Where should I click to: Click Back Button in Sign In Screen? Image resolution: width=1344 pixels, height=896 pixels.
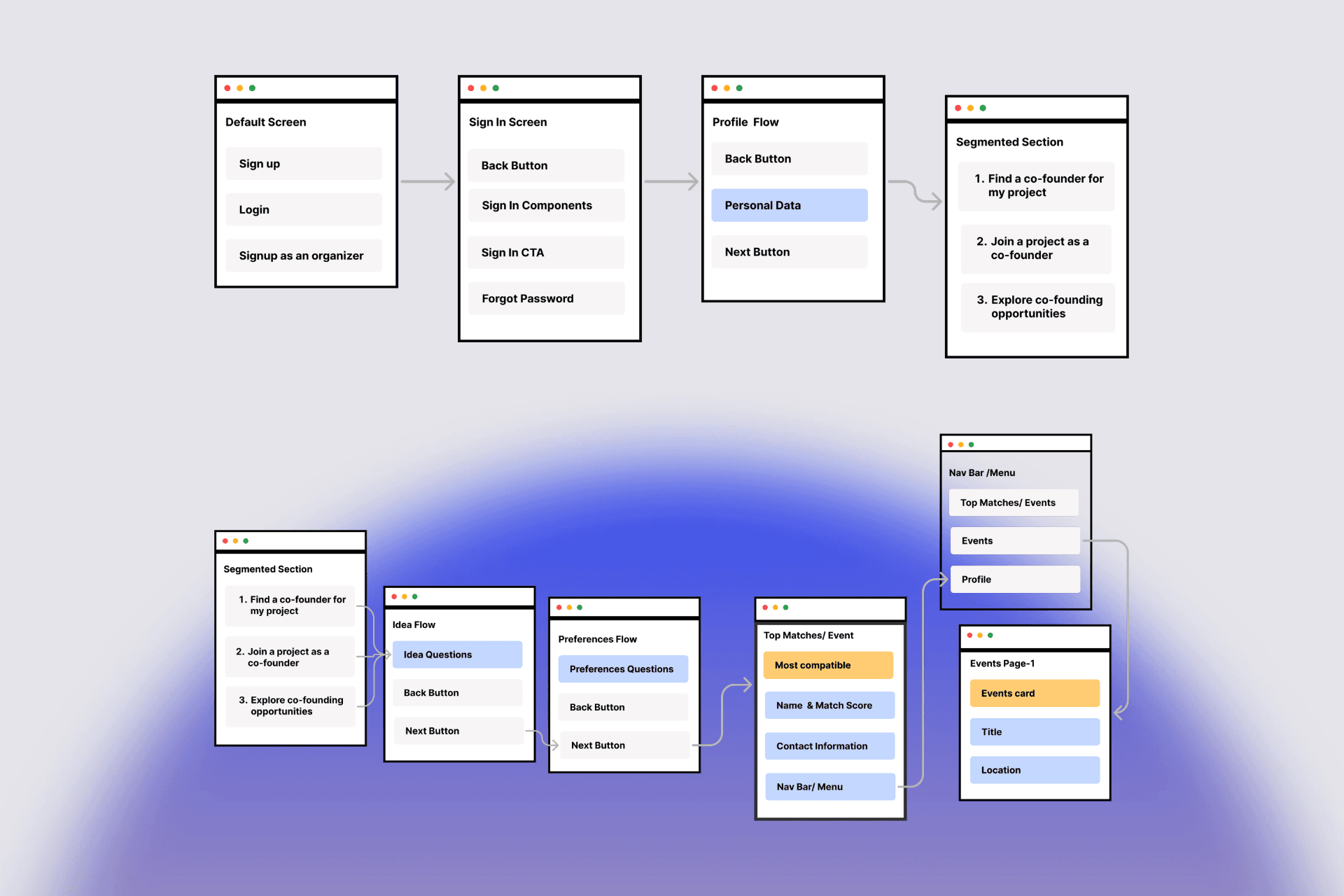pos(546,165)
